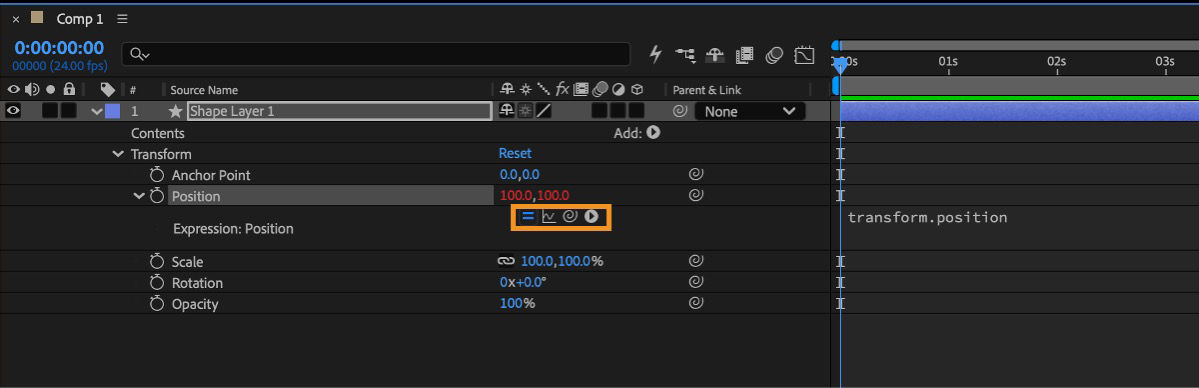Click Shape Layer 1 label color swatch

click(x=112, y=112)
